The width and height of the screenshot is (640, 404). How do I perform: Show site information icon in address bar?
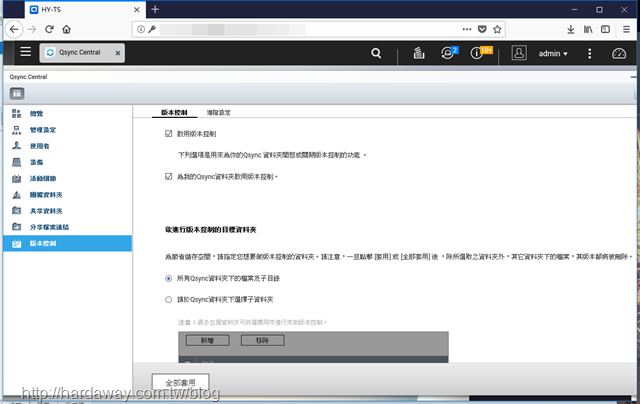pyautogui.click(x=141, y=29)
